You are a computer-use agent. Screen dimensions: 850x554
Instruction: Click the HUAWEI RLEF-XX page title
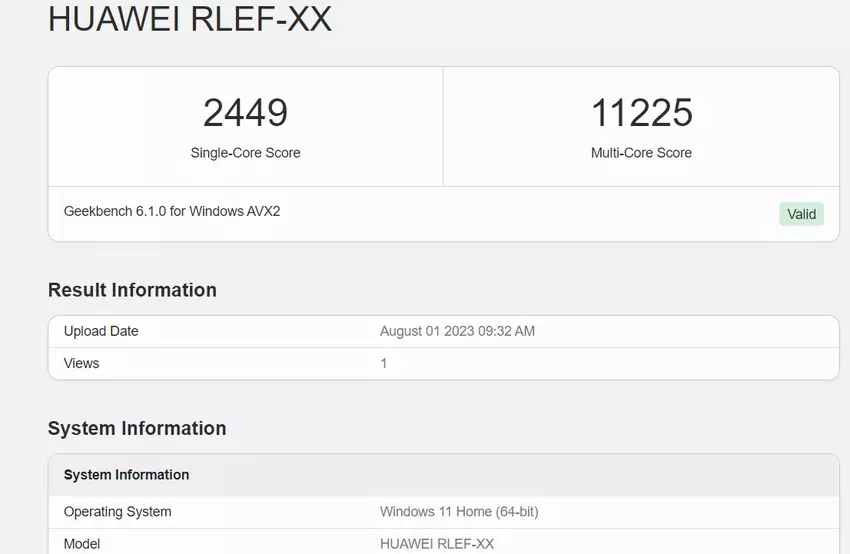coord(189,19)
